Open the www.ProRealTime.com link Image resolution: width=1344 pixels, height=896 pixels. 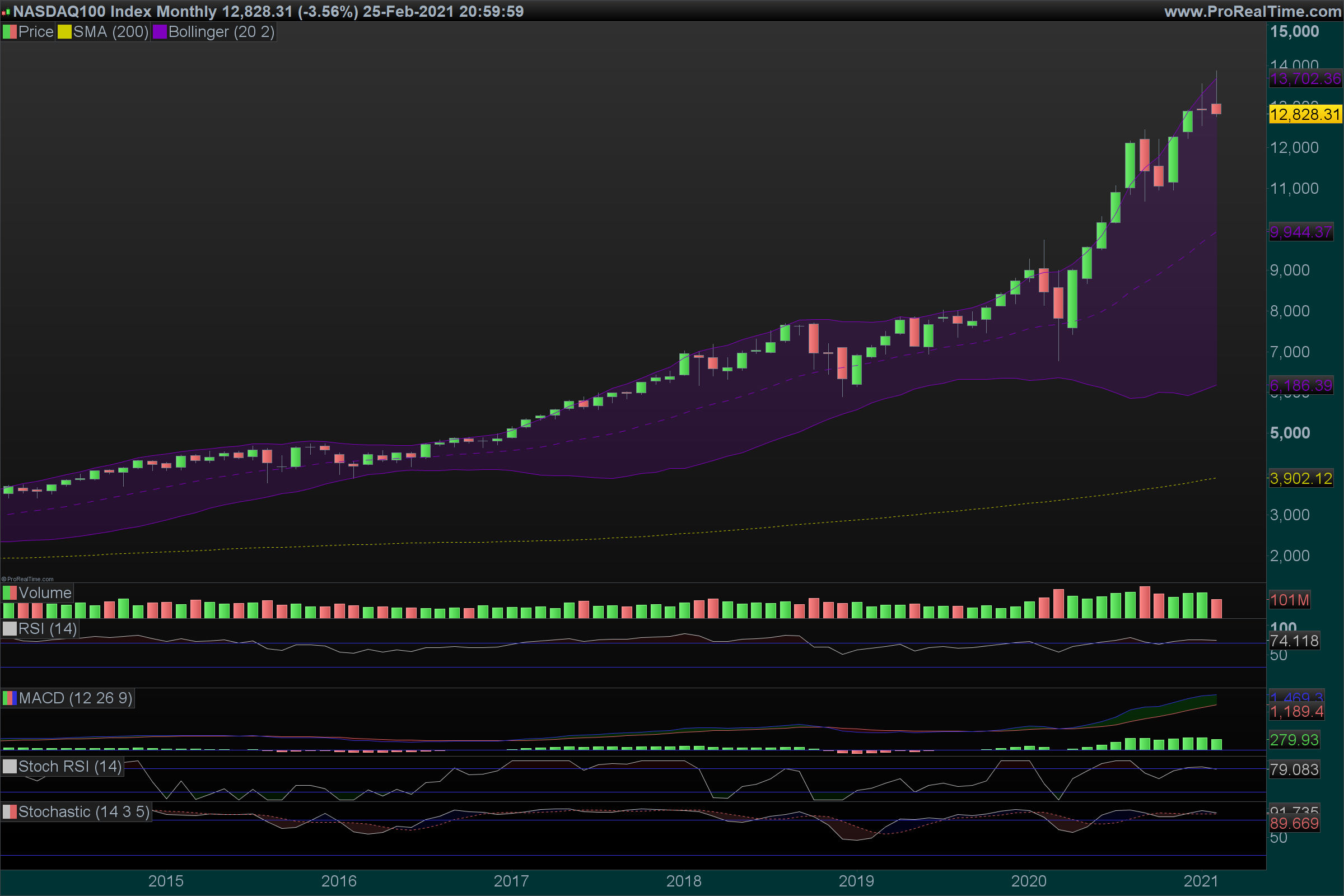pos(1252,11)
